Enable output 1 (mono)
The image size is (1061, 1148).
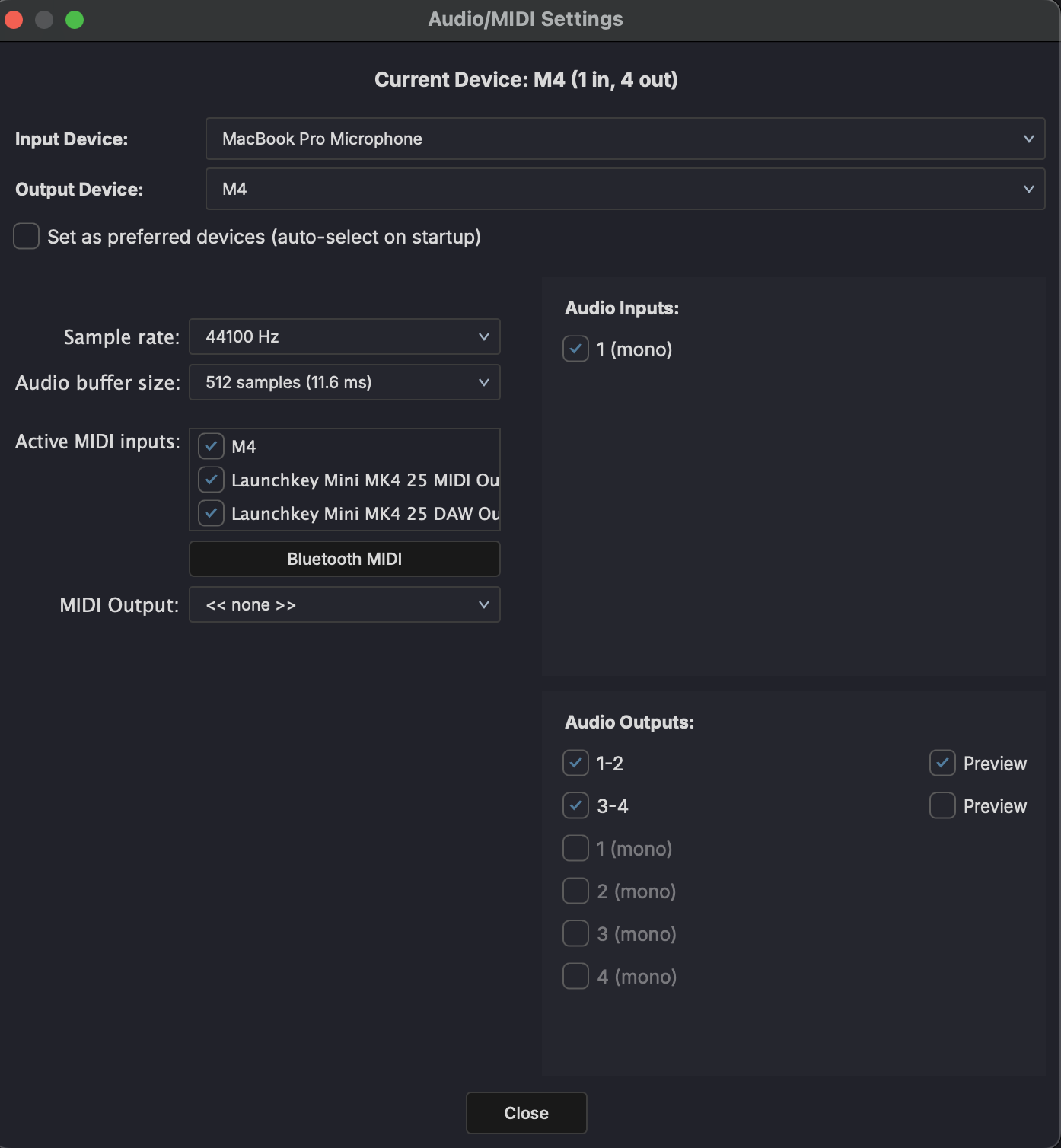coord(575,847)
